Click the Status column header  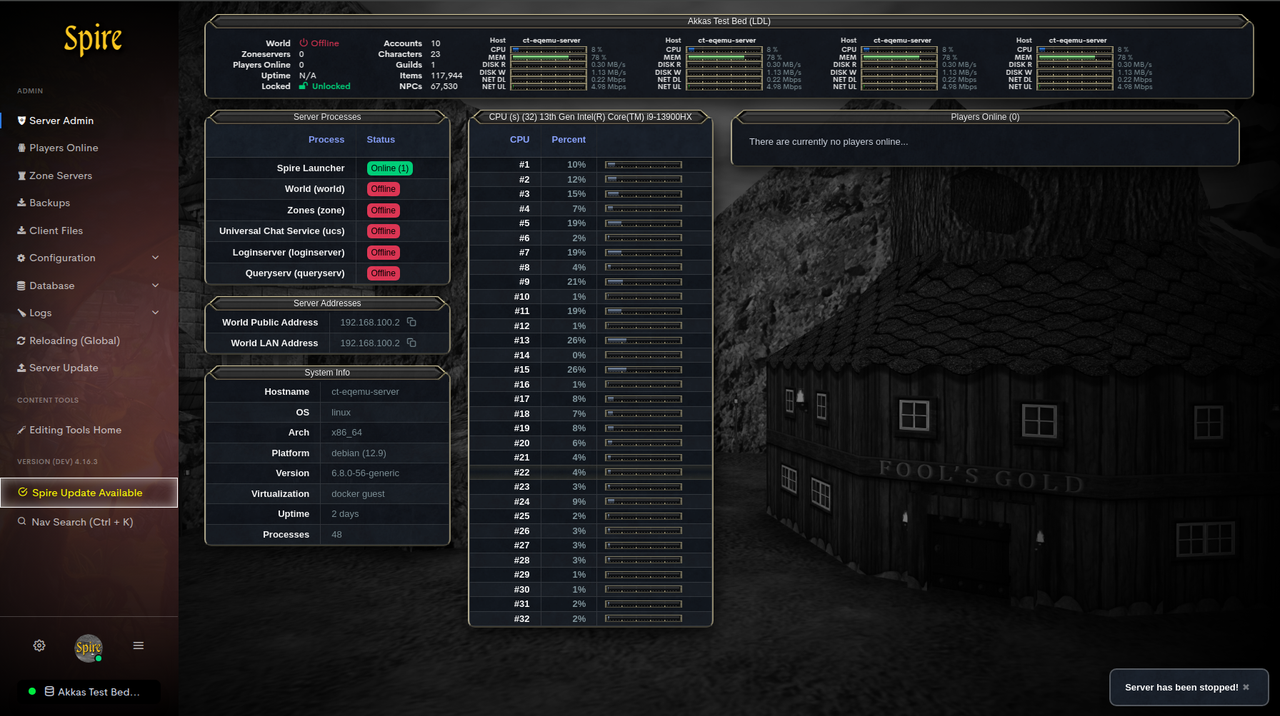point(381,140)
